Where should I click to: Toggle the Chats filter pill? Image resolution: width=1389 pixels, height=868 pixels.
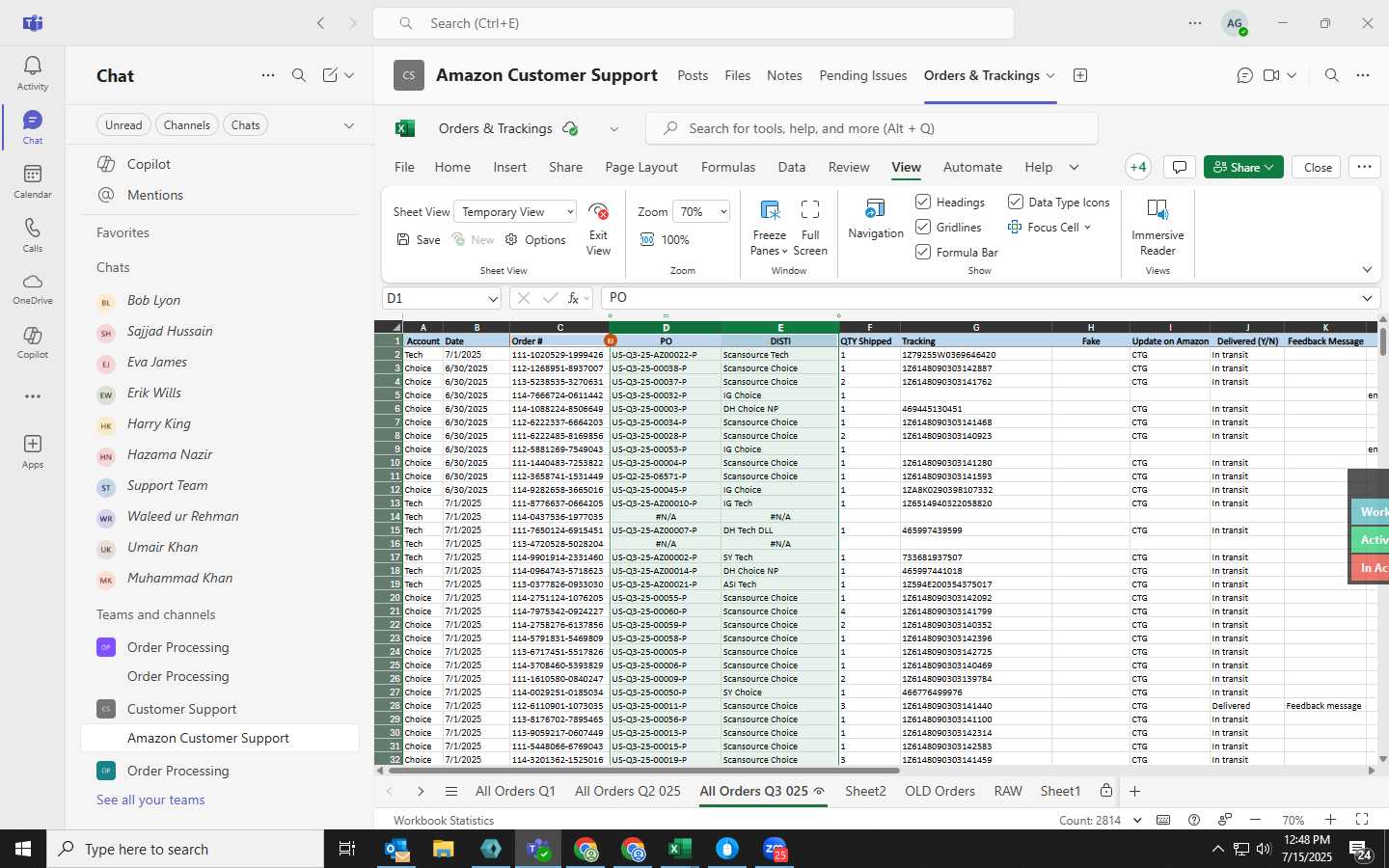245,124
